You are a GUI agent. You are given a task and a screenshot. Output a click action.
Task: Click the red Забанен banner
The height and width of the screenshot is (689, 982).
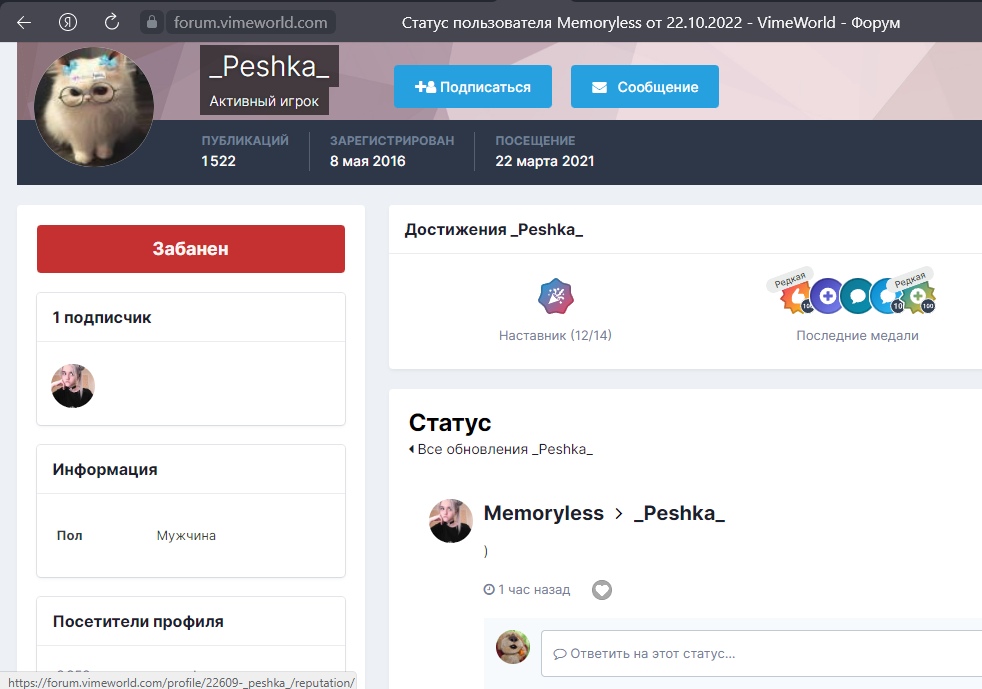(x=190, y=249)
